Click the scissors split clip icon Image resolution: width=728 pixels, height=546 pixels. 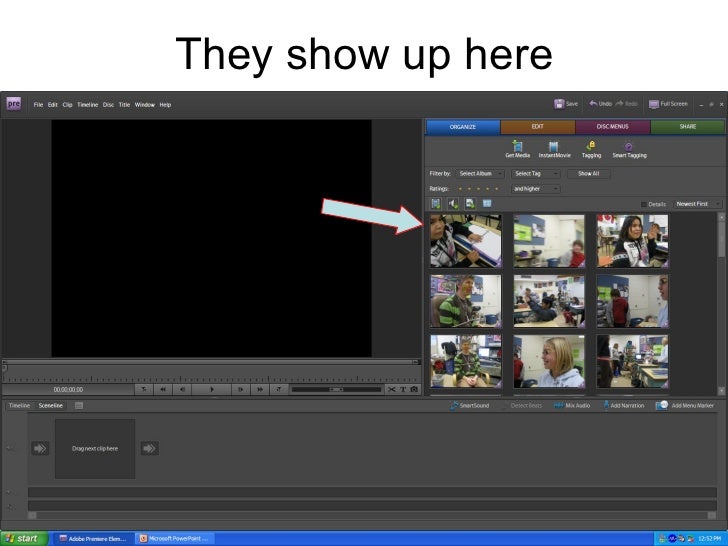[x=391, y=389]
